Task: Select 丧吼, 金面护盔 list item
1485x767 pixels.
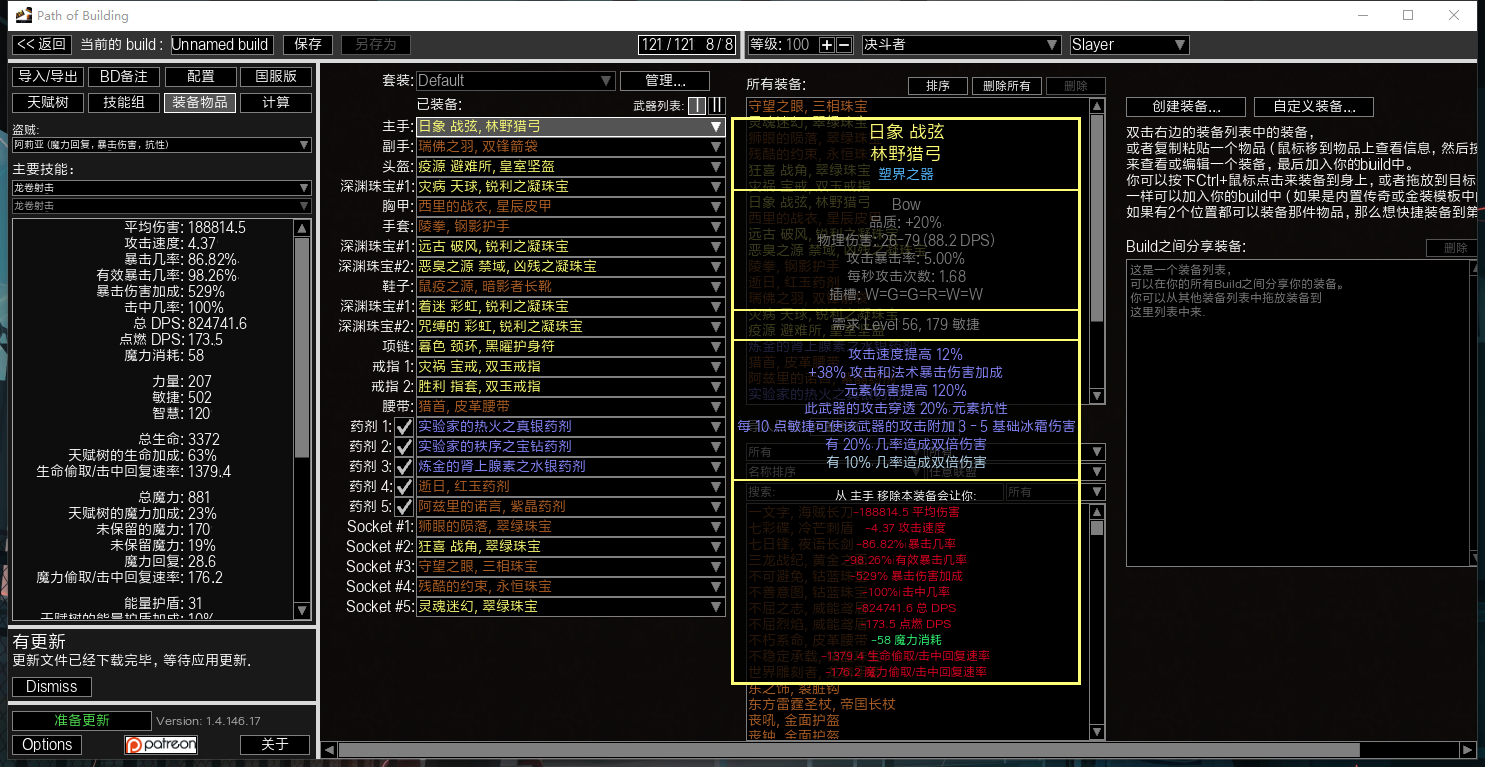Action: [794, 719]
